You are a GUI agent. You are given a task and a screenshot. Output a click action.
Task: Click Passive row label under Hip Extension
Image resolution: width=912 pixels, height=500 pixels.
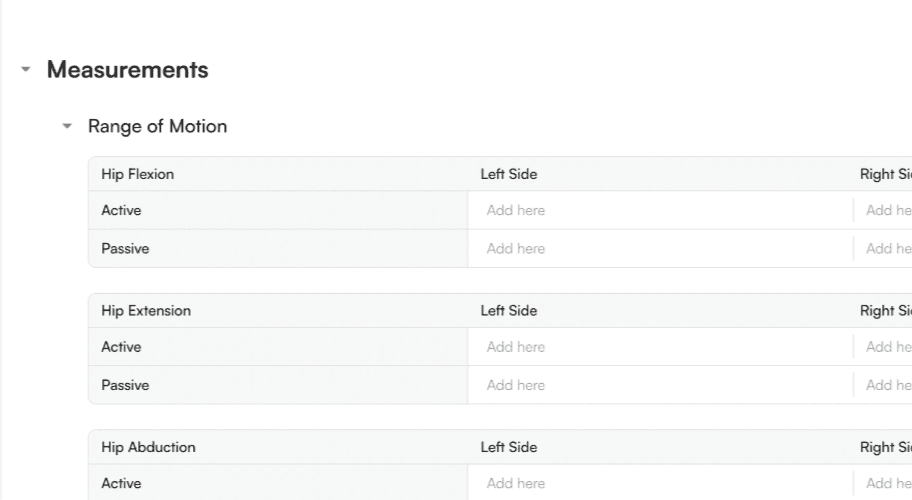point(125,385)
